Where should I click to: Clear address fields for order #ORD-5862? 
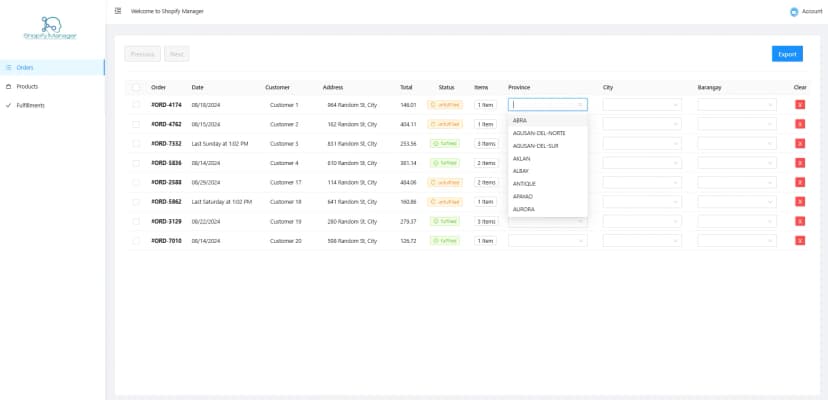(x=800, y=202)
